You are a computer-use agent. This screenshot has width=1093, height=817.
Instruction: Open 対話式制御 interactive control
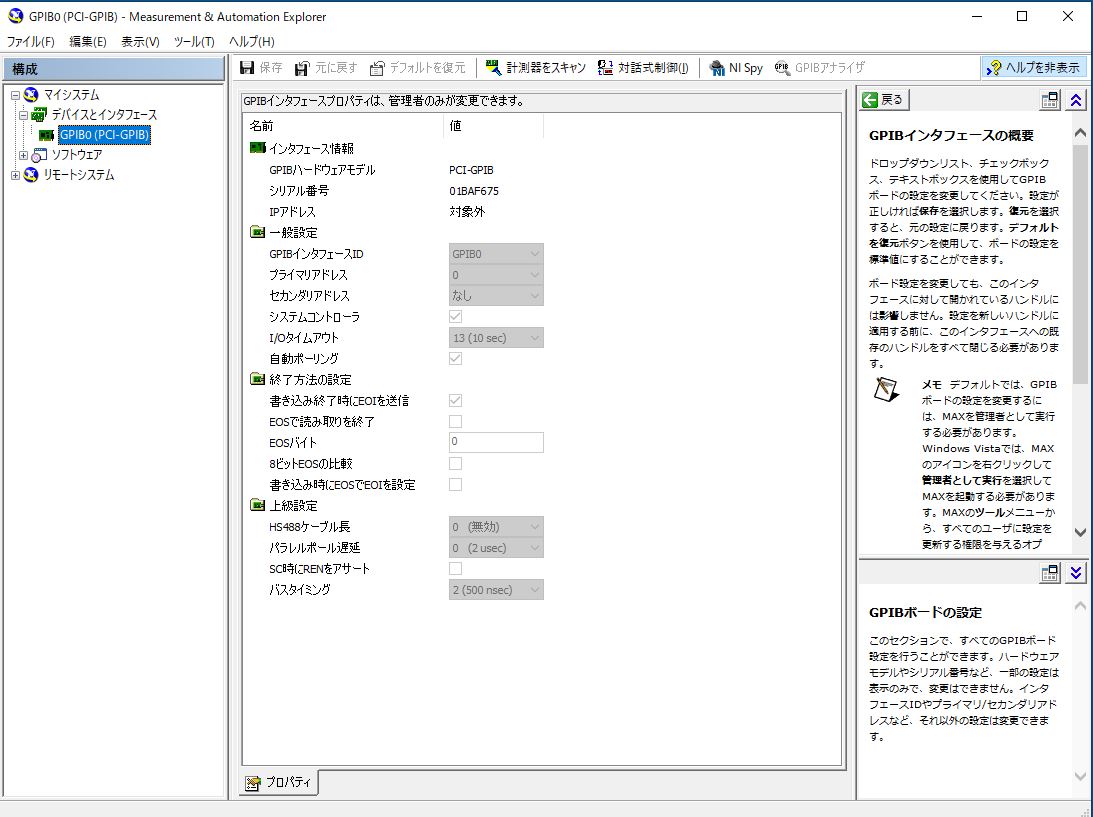point(643,68)
